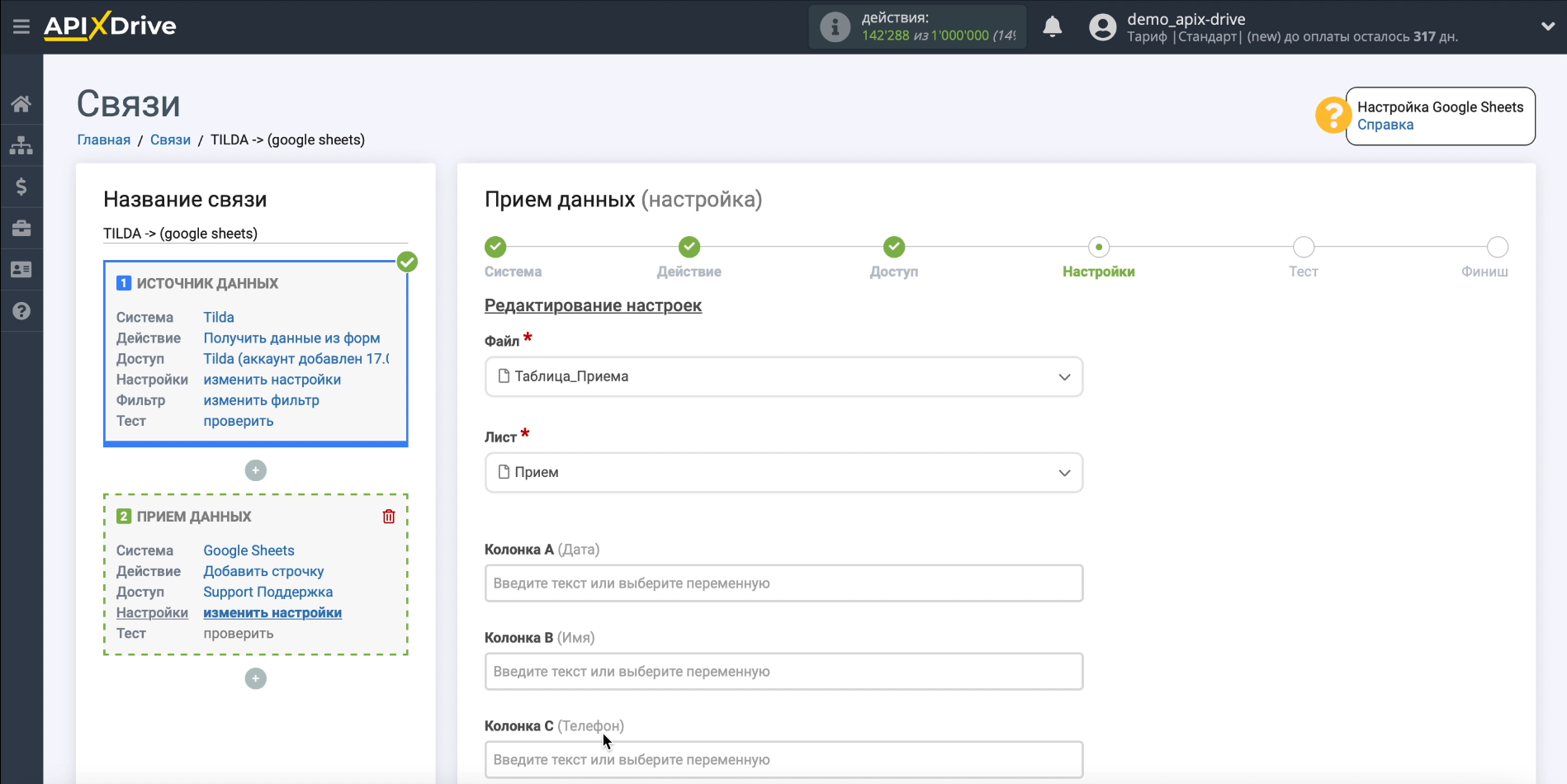Image resolution: width=1567 pixels, height=784 pixels.
Task: Expand the Файл dropdown with Таблица_Приема
Action: (x=783, y=377)
